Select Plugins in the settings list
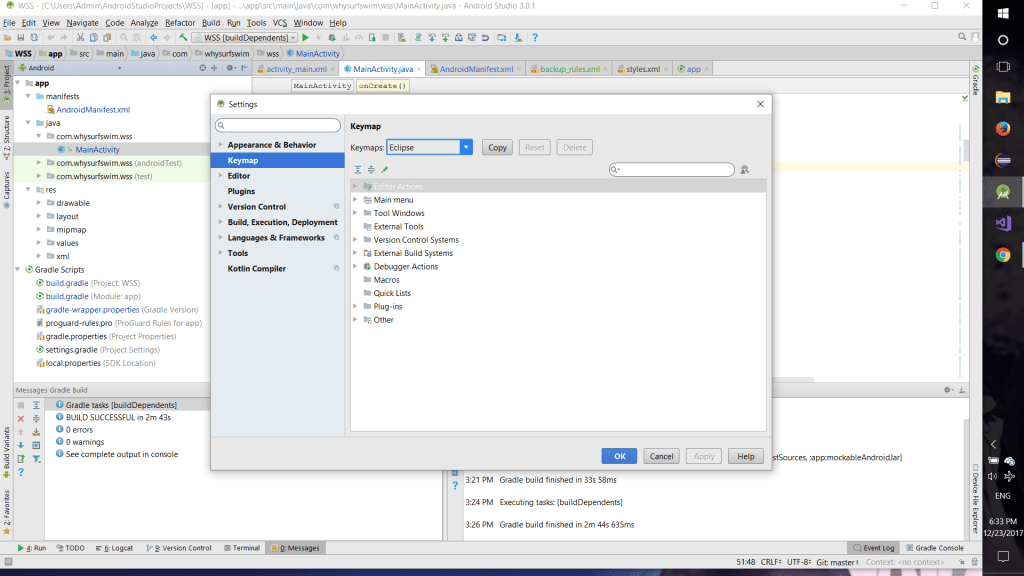1024x576 pixels. (x=241, y=191)
